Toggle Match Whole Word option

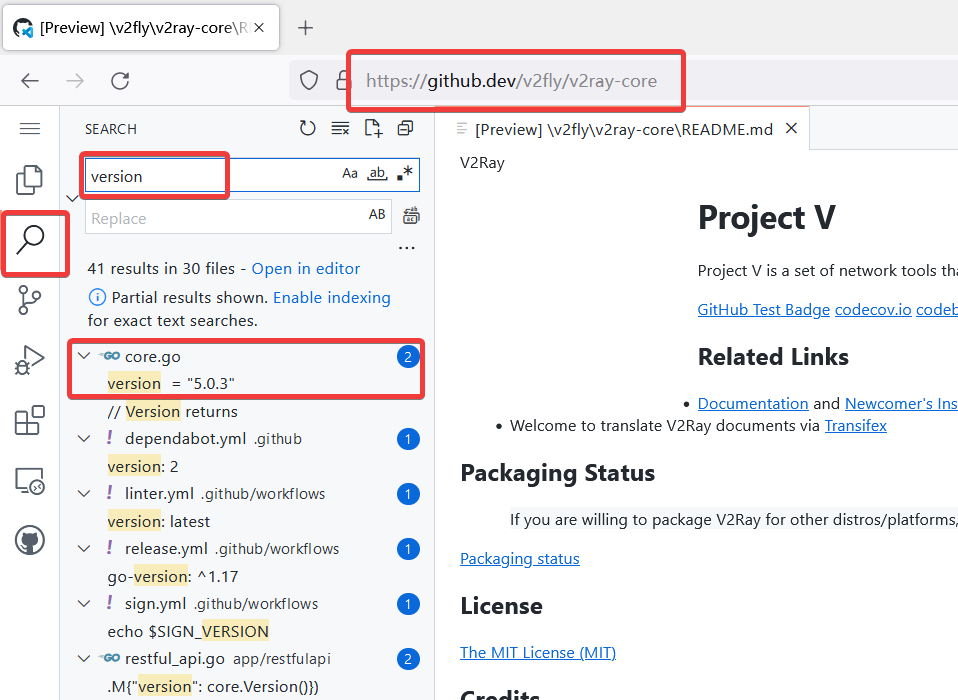tap(377, 174)
